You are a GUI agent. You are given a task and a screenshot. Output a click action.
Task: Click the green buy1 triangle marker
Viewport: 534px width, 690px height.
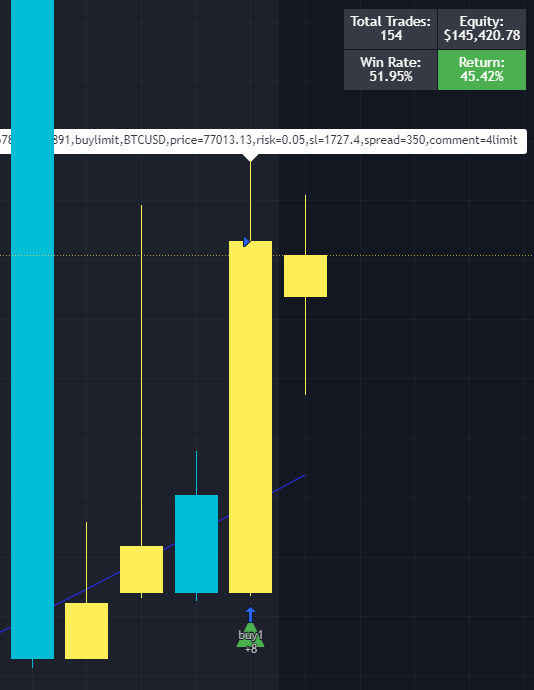coord(250,635)
